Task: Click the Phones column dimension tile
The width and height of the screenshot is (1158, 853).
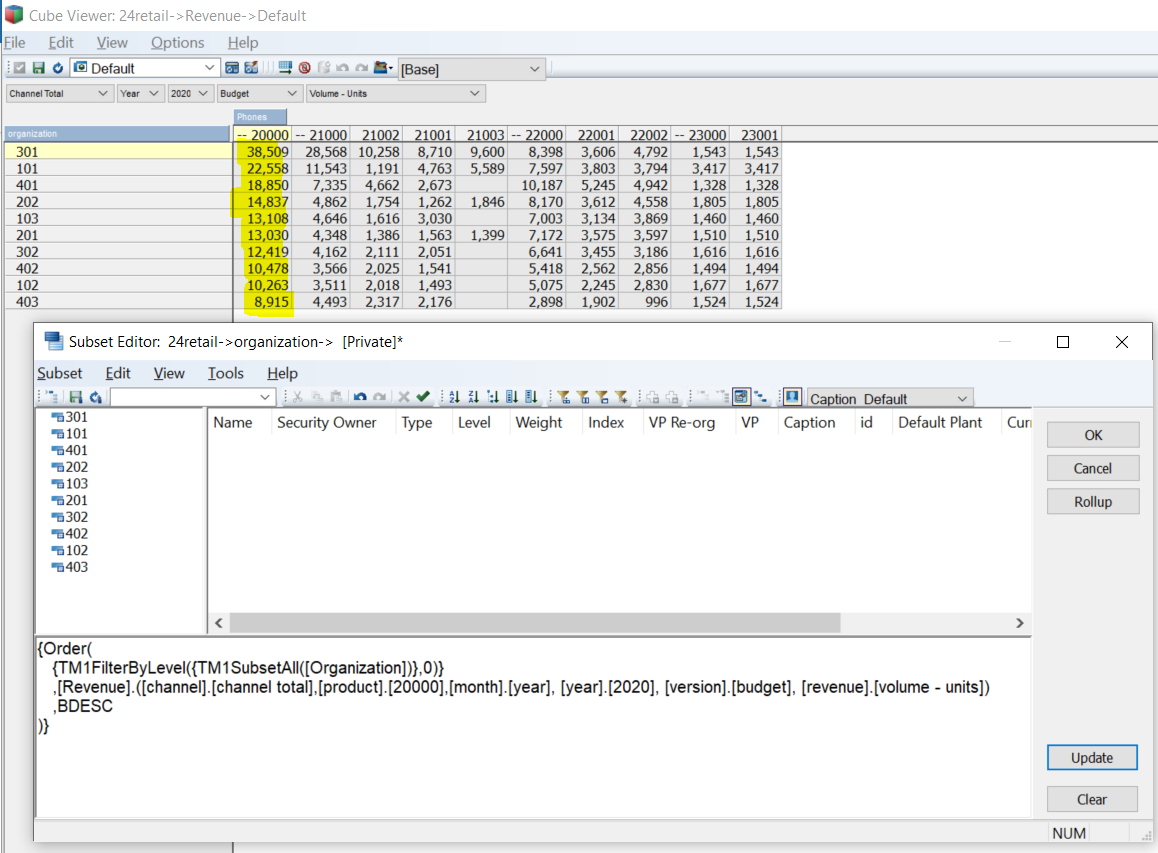Action: tap(260, 117)
